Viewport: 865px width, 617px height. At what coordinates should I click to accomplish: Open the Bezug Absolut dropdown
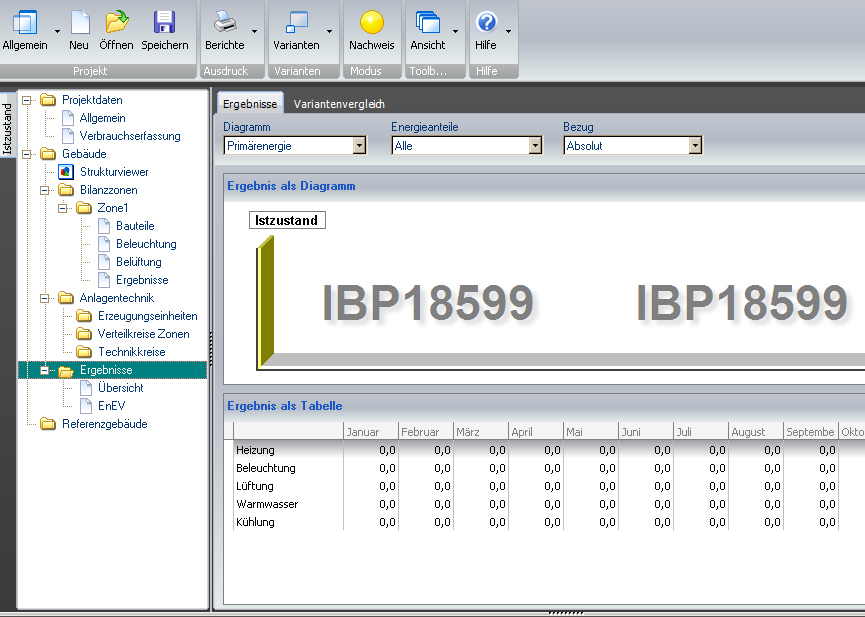[695, 146]
